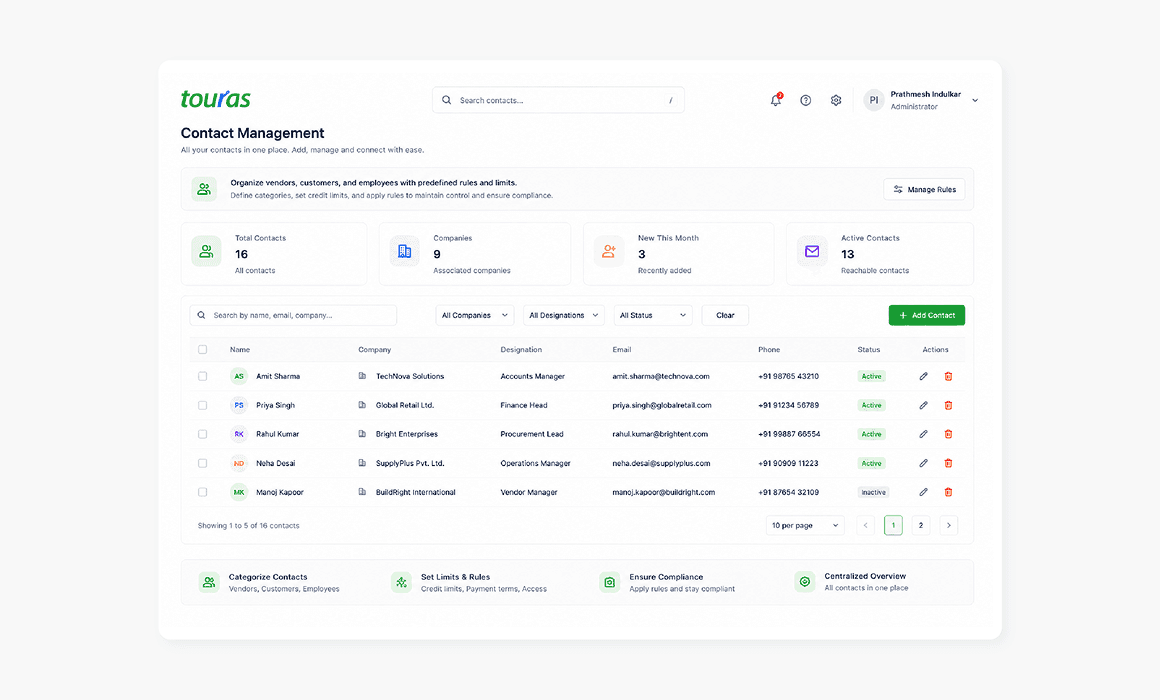Open the All Designations filter dropdown
Screen dimensions: 1160x700
point(564,315)
